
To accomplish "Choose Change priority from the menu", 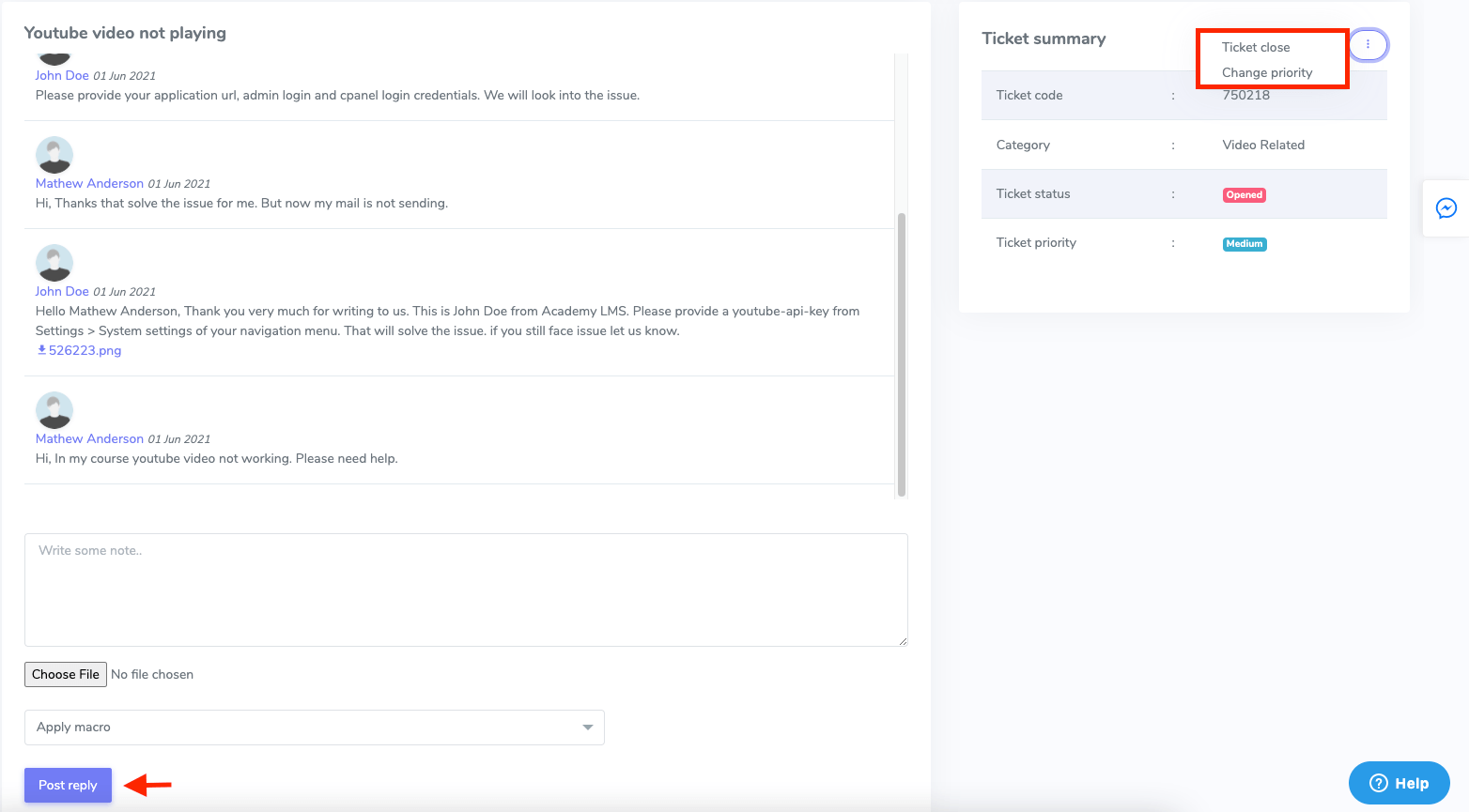I will (x=1266, y=72).
